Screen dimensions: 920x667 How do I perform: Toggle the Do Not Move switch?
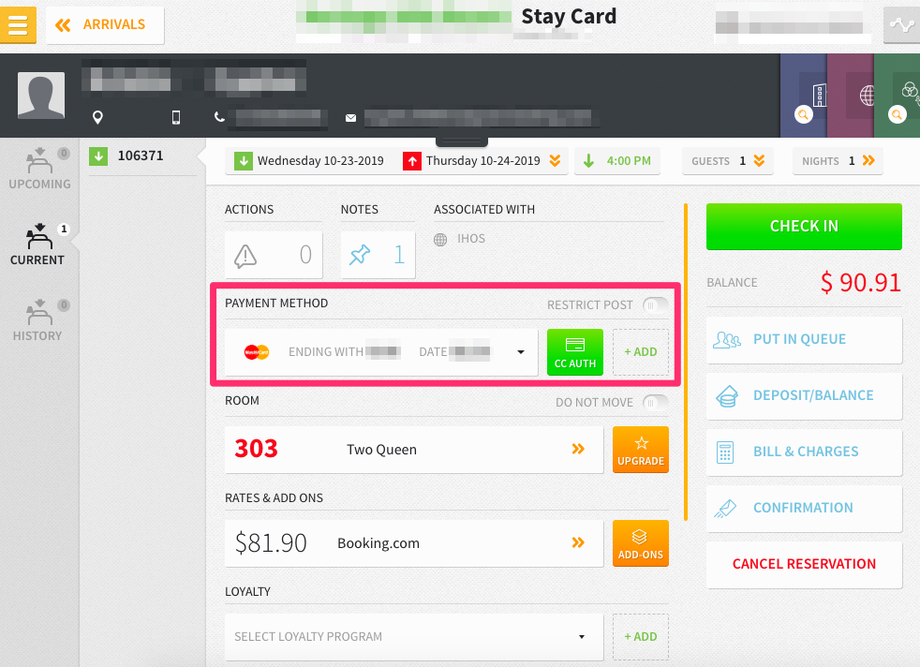tap(655, 402)
